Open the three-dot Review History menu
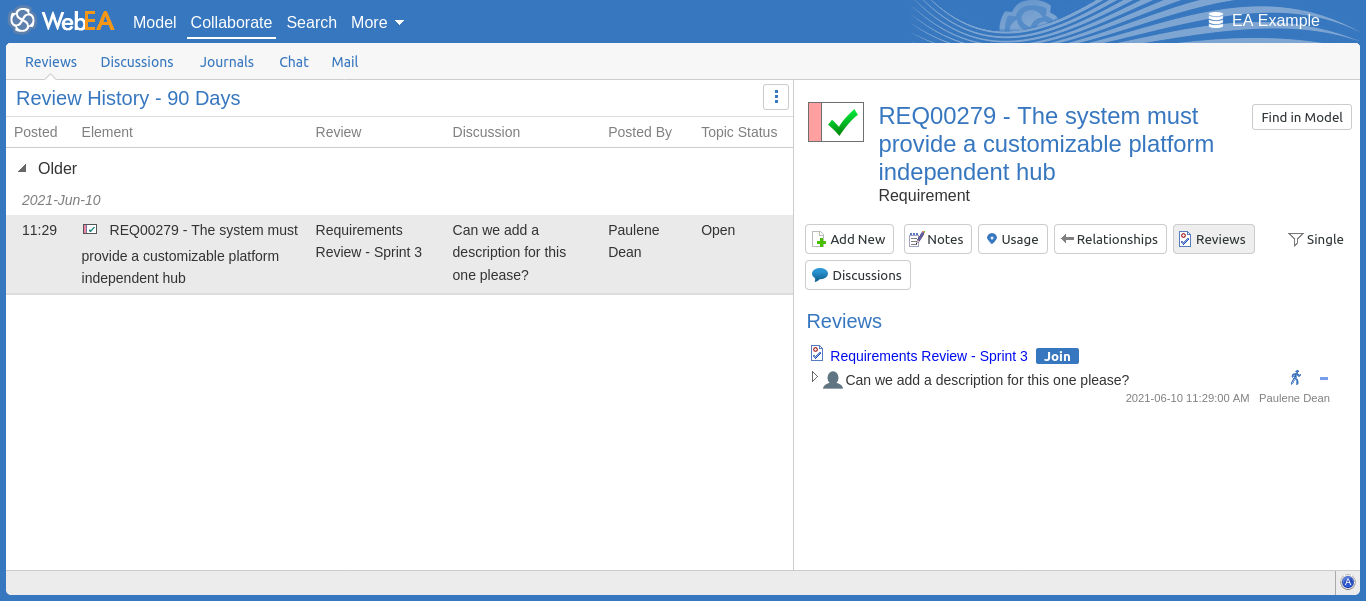Screen dimensions: 1366x601 point(776,97)
